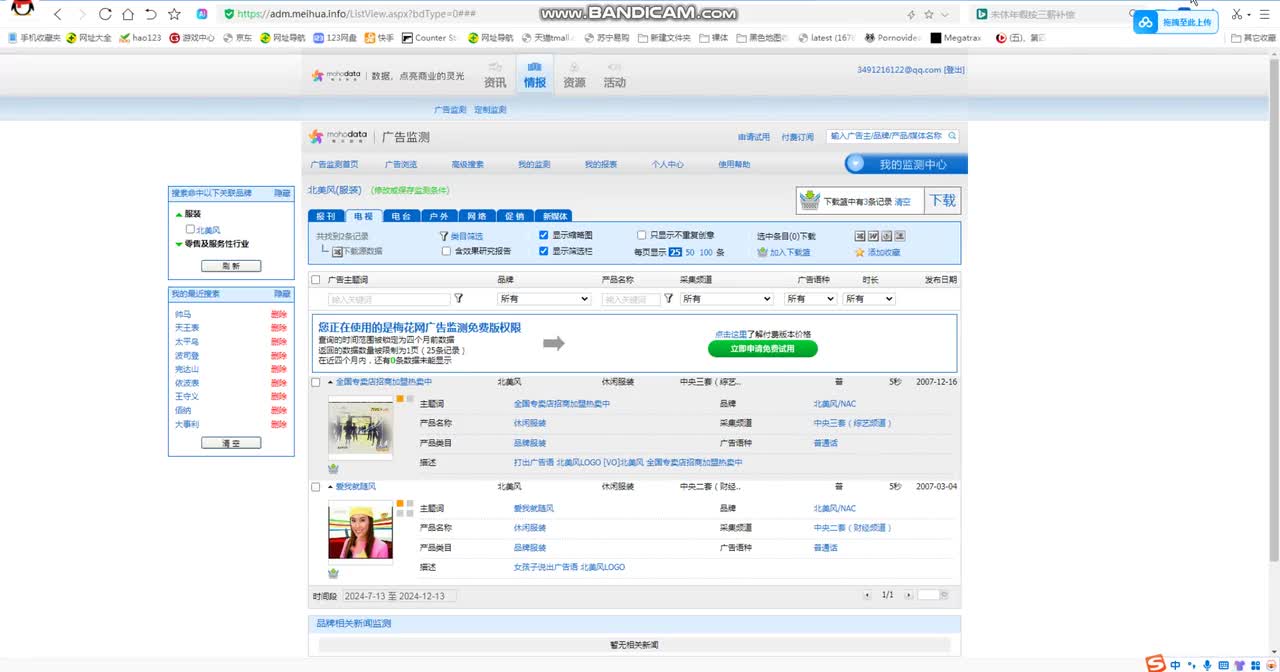Open the 采集频道 filter dropdown

pyautogui.click(x=727, y=299)
